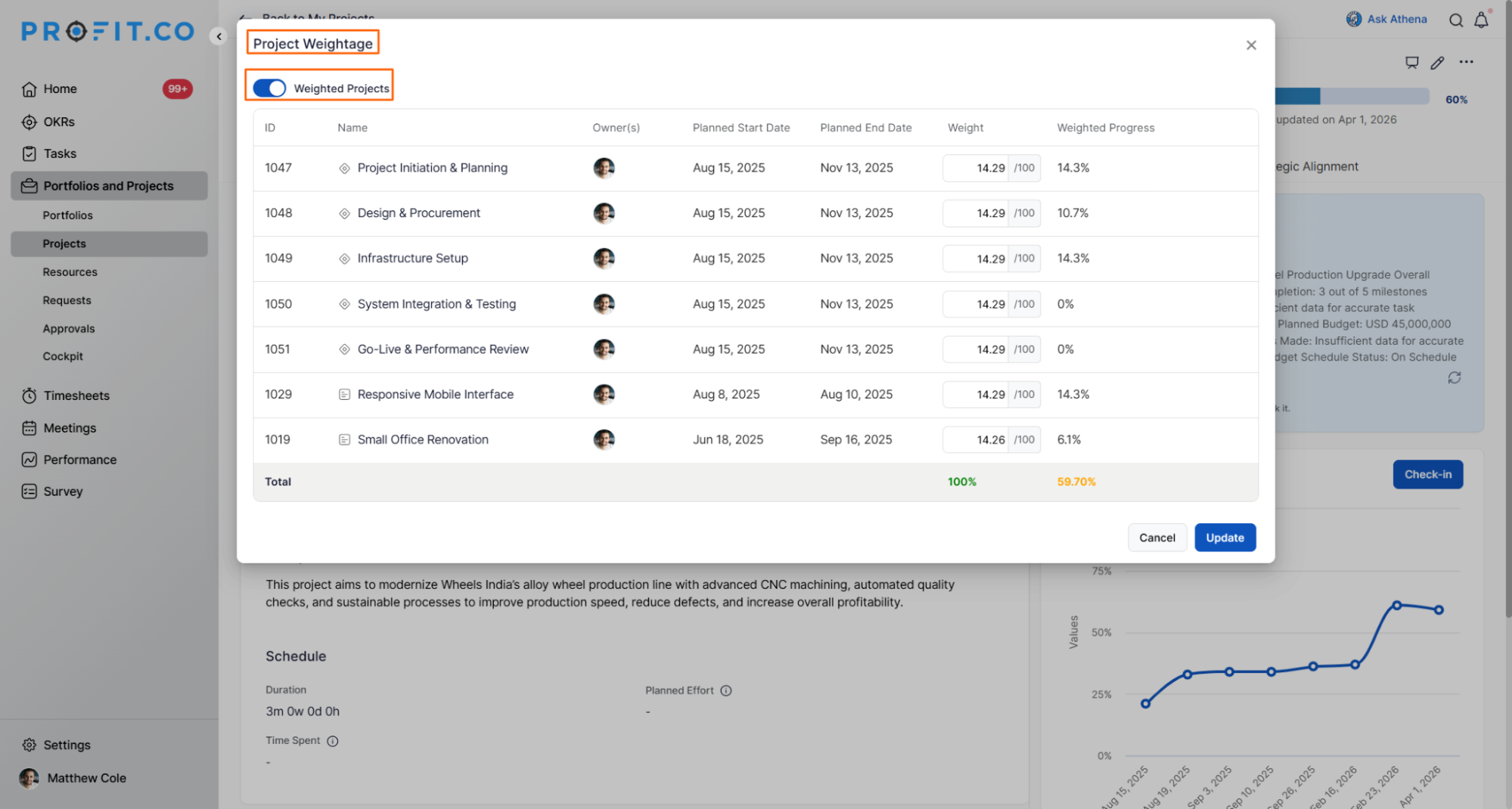
Task: Collapse the left sidebar with chevron
Action: 219,36
